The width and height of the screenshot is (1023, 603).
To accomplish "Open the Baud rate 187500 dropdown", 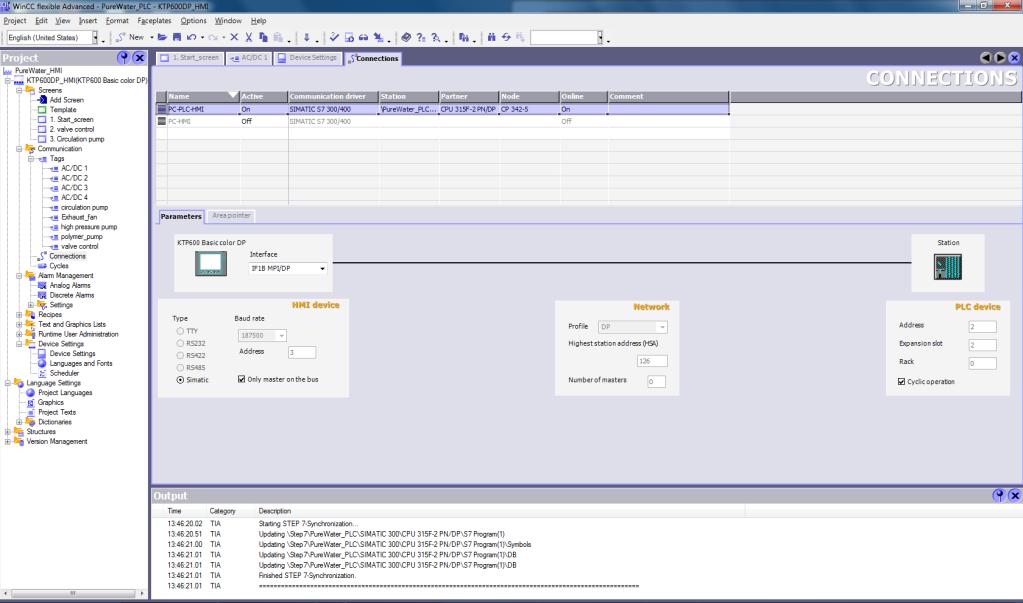I will 281,335.
